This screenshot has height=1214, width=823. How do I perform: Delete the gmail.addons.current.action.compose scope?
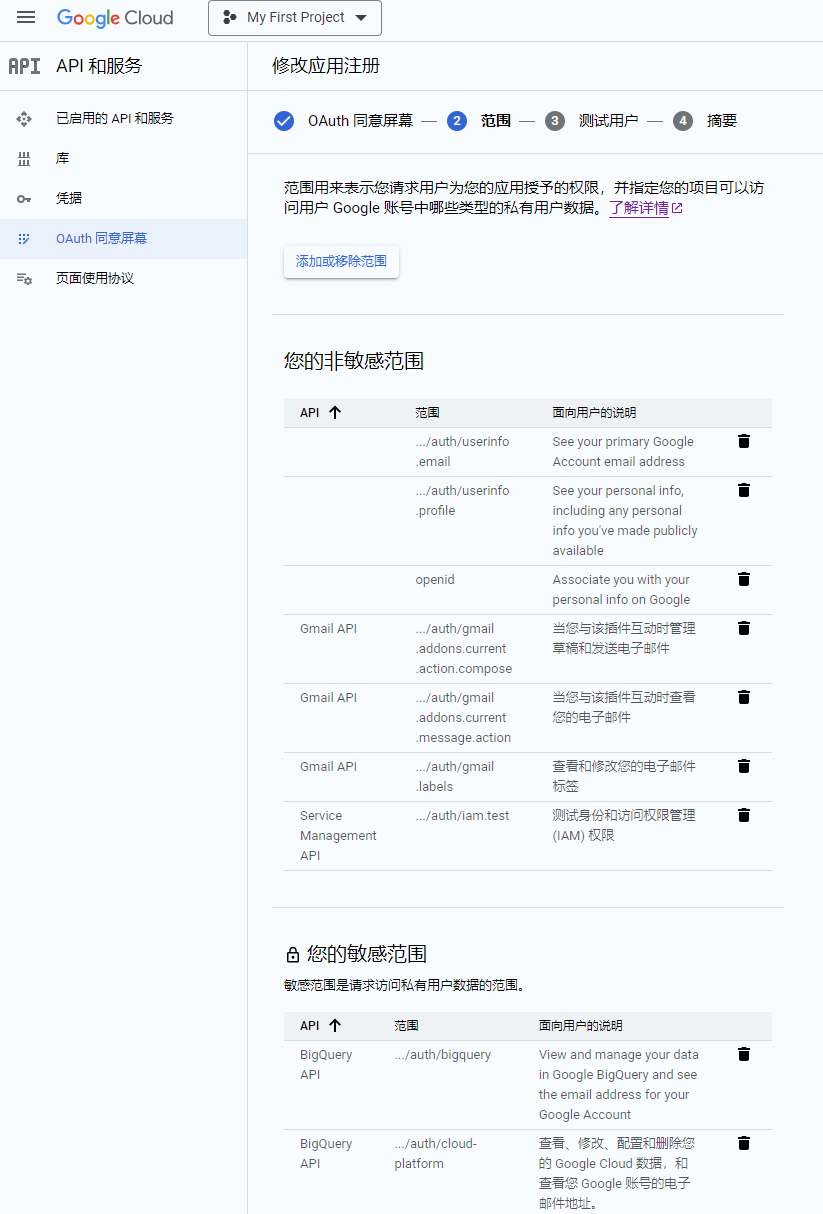pyautogui.click(x=744, y=628)
